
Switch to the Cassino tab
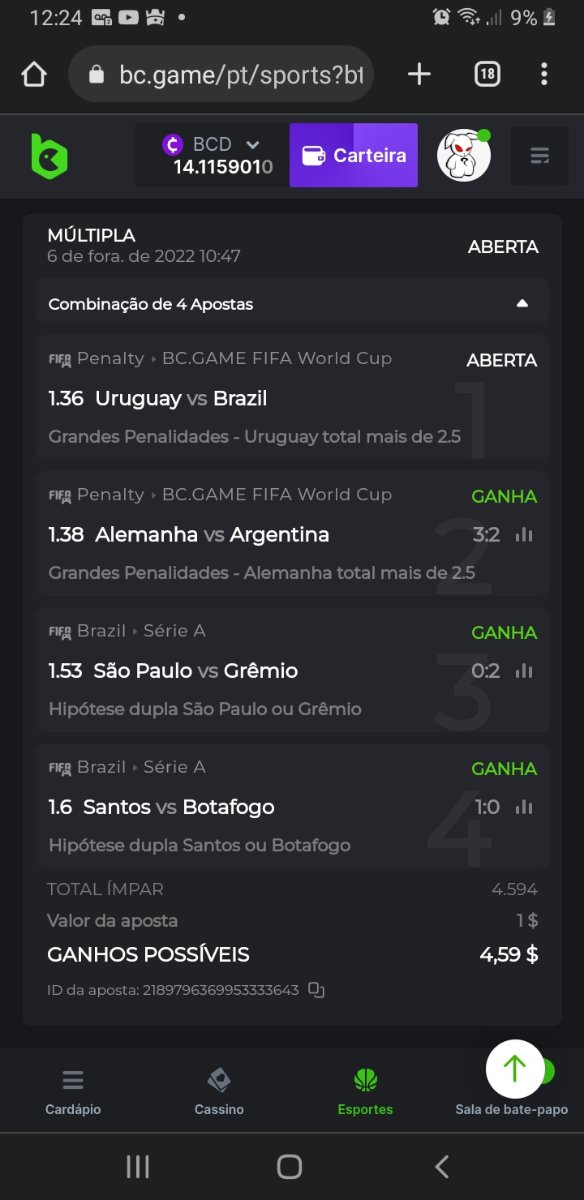pos(219,1092)
